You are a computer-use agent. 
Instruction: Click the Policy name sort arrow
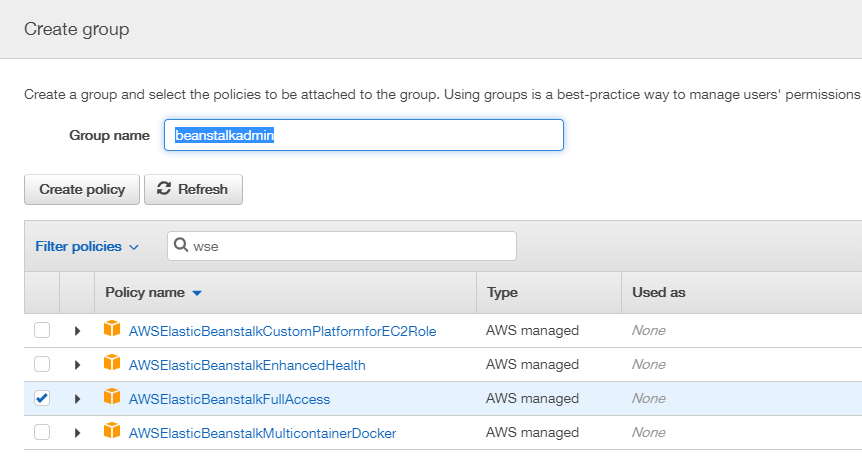click(197, 293)
